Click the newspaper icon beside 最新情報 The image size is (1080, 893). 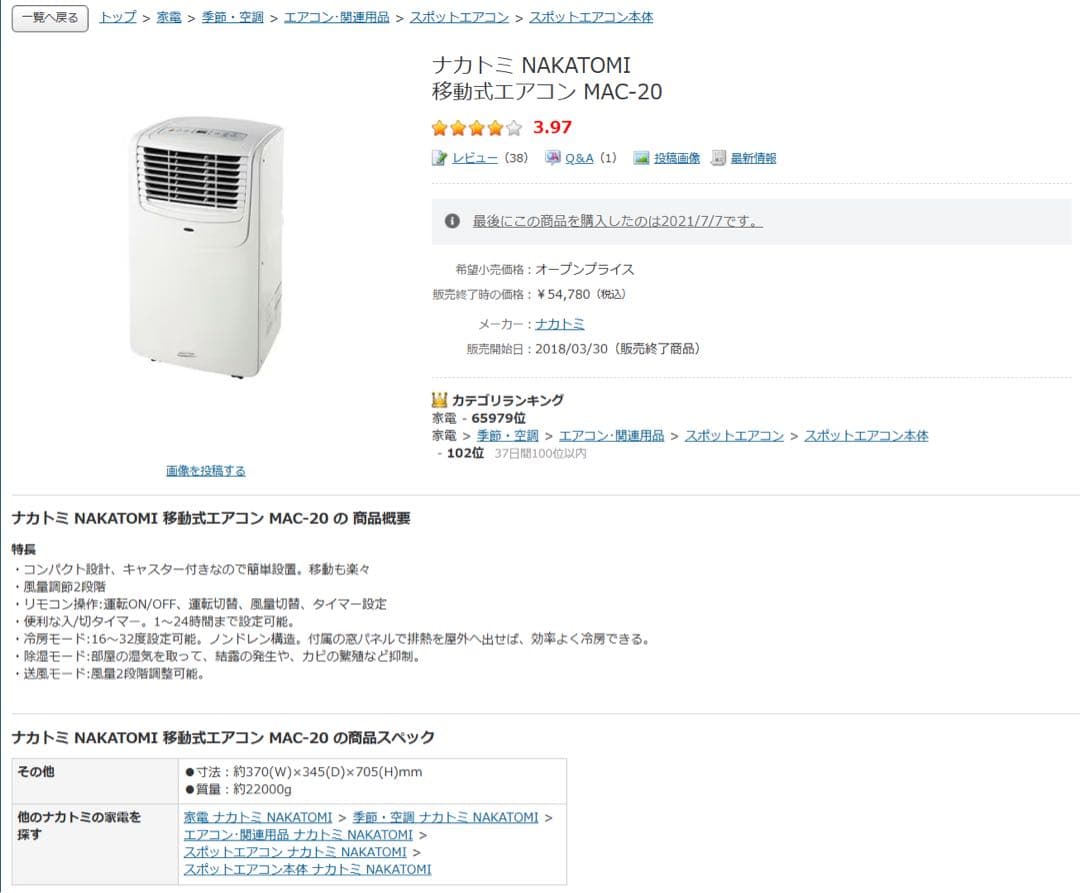pos(717,157)
